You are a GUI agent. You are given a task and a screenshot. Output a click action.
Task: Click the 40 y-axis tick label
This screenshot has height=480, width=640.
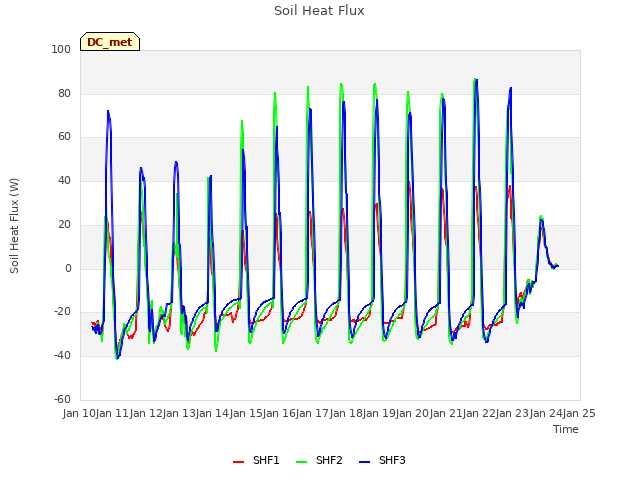[x=64, y=180]
